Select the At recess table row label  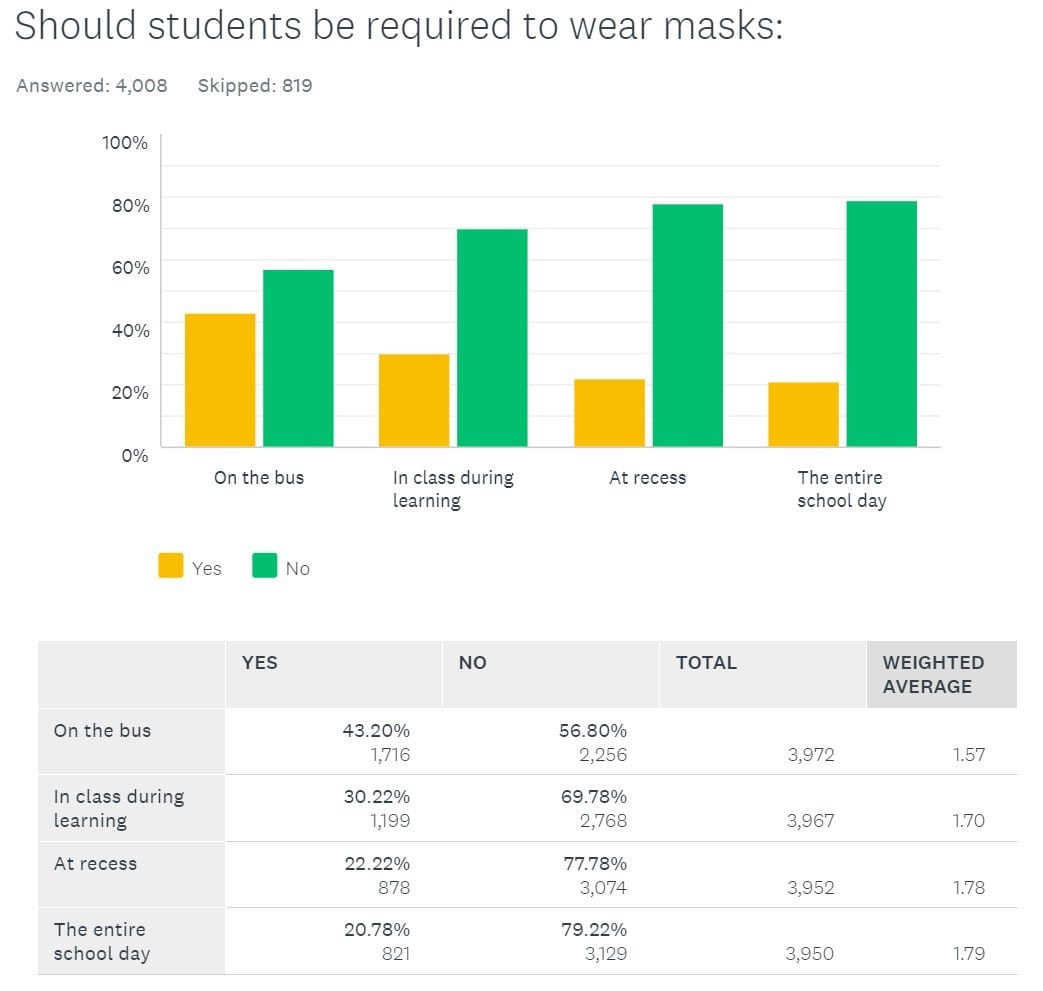pyautogui.click(x=95, y=864)
